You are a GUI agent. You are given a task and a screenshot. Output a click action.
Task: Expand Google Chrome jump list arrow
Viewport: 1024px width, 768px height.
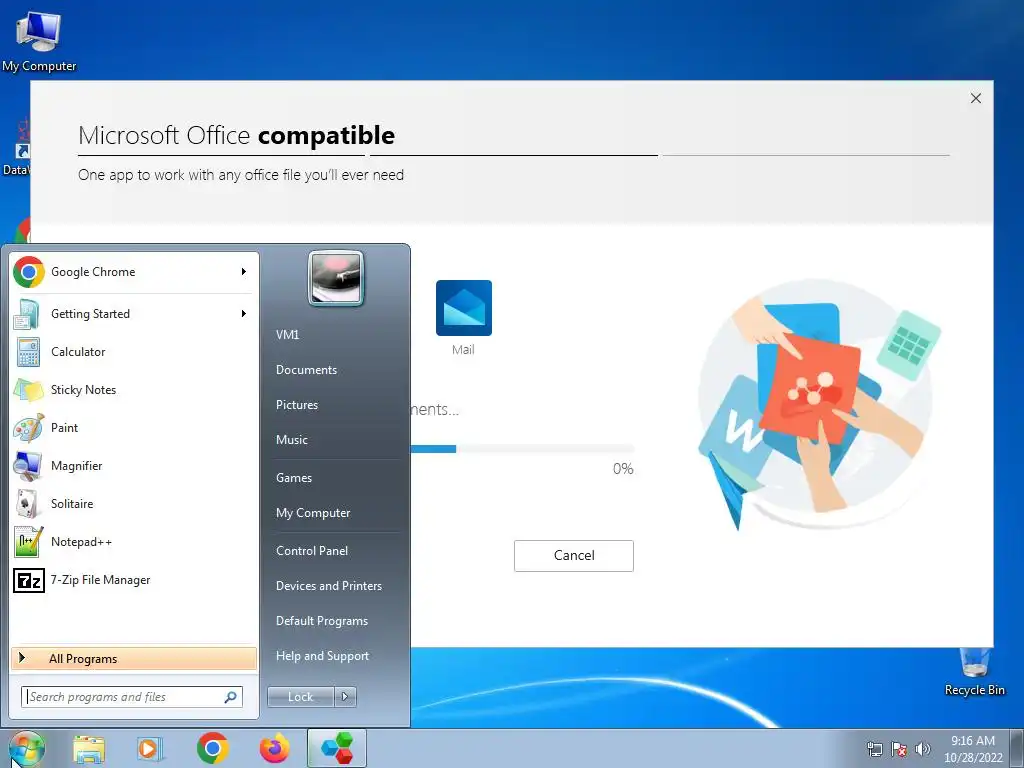click(244, 272)
